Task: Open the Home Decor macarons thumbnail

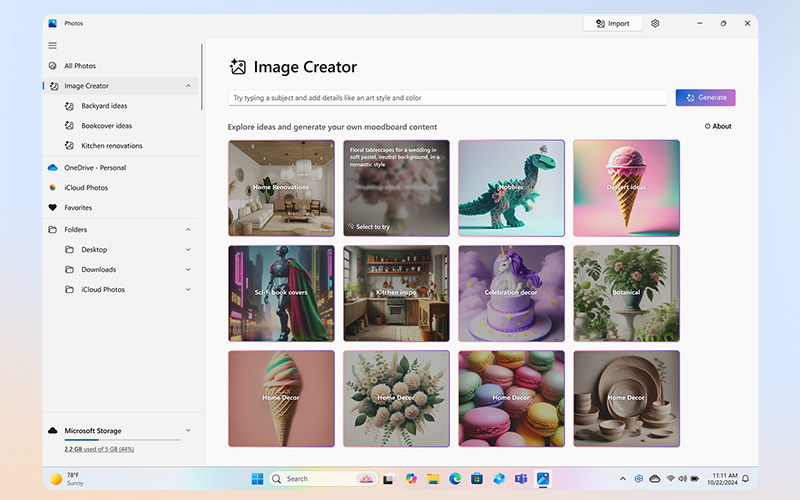Action: (511, 398)
